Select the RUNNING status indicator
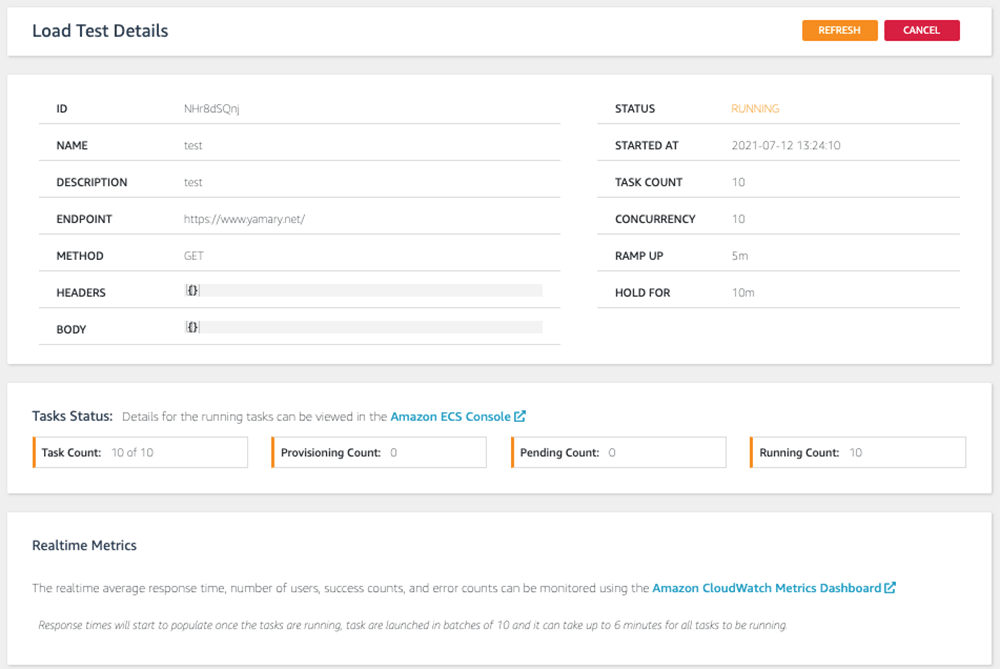The image size is (1000, 669). [x=755, y=108]
